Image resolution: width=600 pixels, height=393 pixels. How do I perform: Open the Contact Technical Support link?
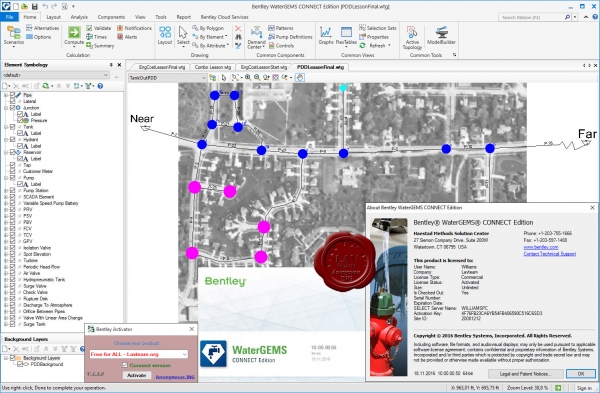(x=549, y=254)
